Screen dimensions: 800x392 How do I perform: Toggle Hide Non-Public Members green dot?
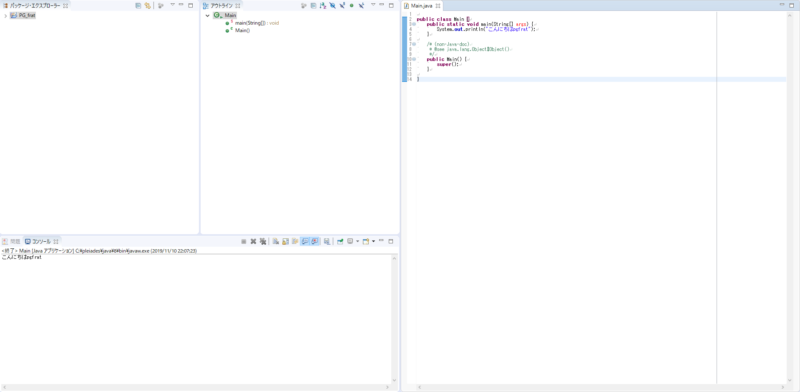pos(352,6)
